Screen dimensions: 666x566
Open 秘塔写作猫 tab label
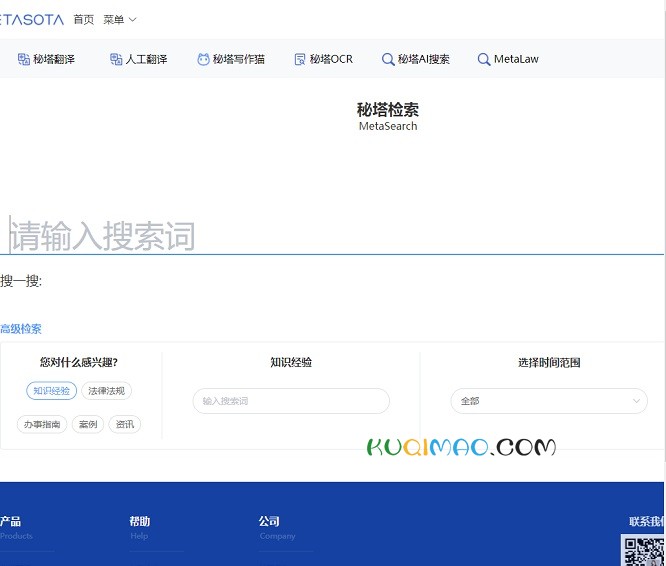[239, 59]
